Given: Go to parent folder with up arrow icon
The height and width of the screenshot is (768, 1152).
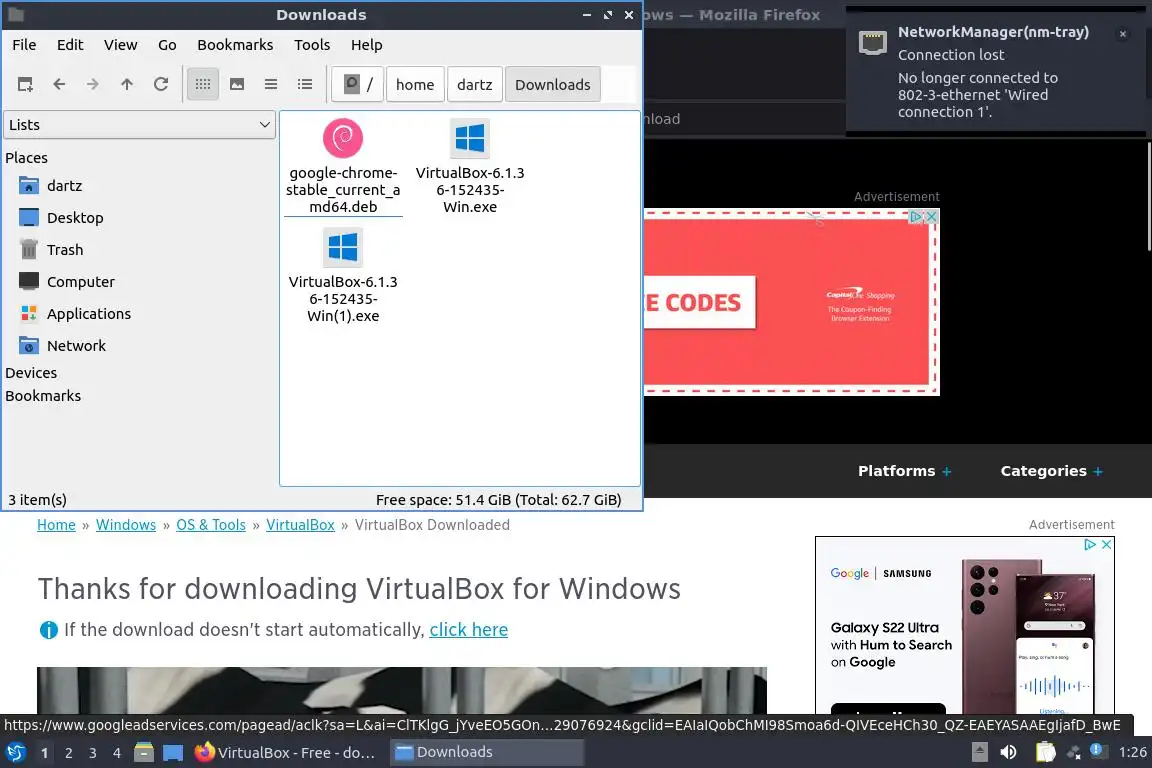Looking at the screenshot, I should click(x=127, y=85).
